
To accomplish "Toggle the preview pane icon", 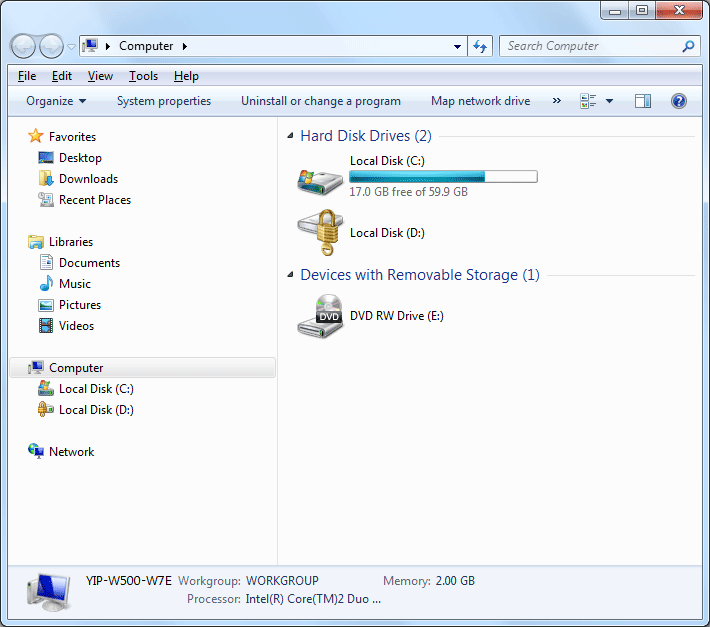I will coord(643,101).
